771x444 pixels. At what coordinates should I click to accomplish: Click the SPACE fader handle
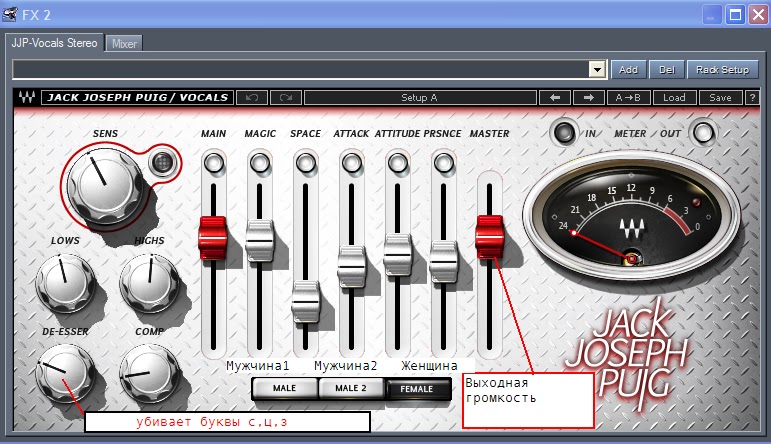click(x=305, y=301)
